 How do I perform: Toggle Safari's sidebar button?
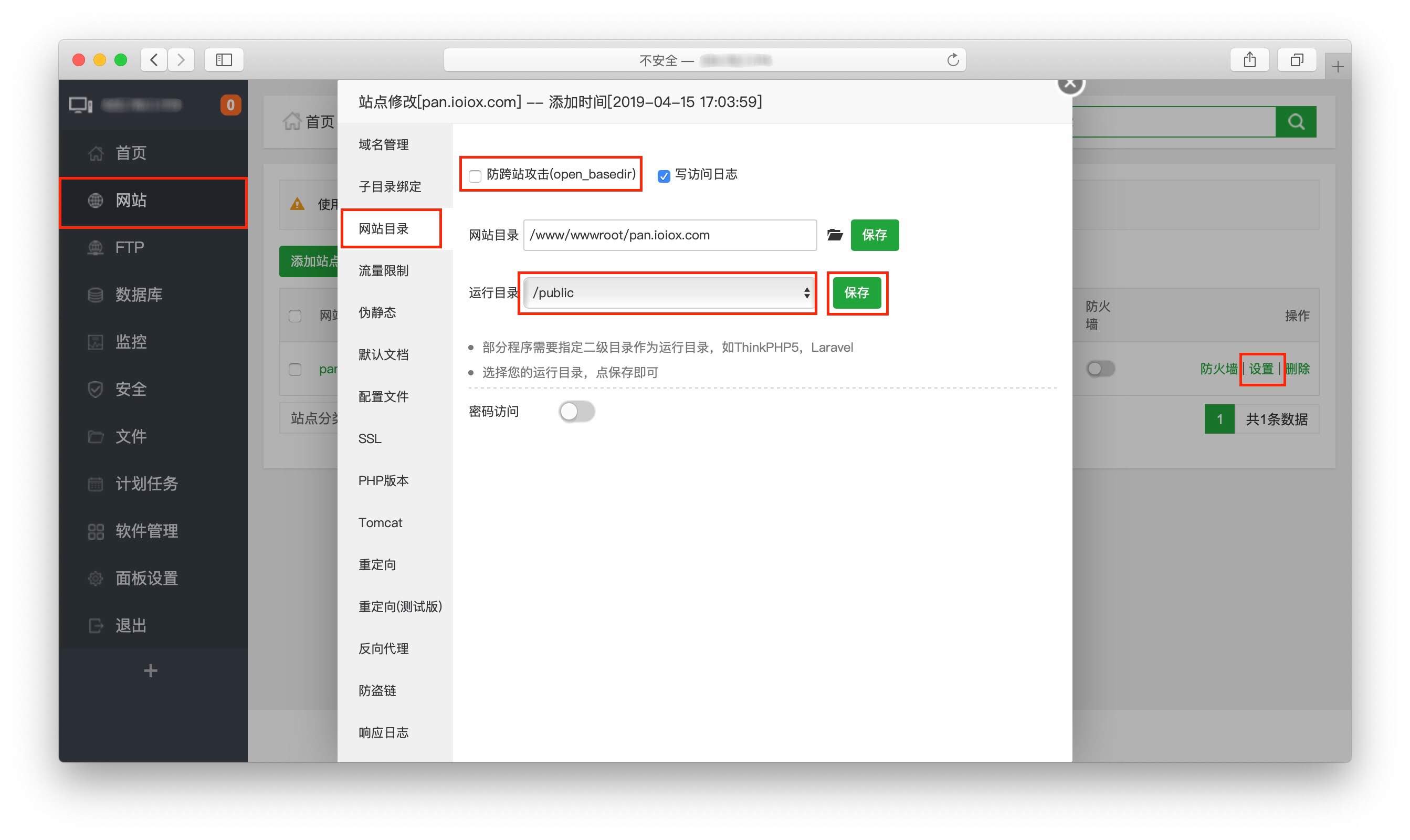224,60
